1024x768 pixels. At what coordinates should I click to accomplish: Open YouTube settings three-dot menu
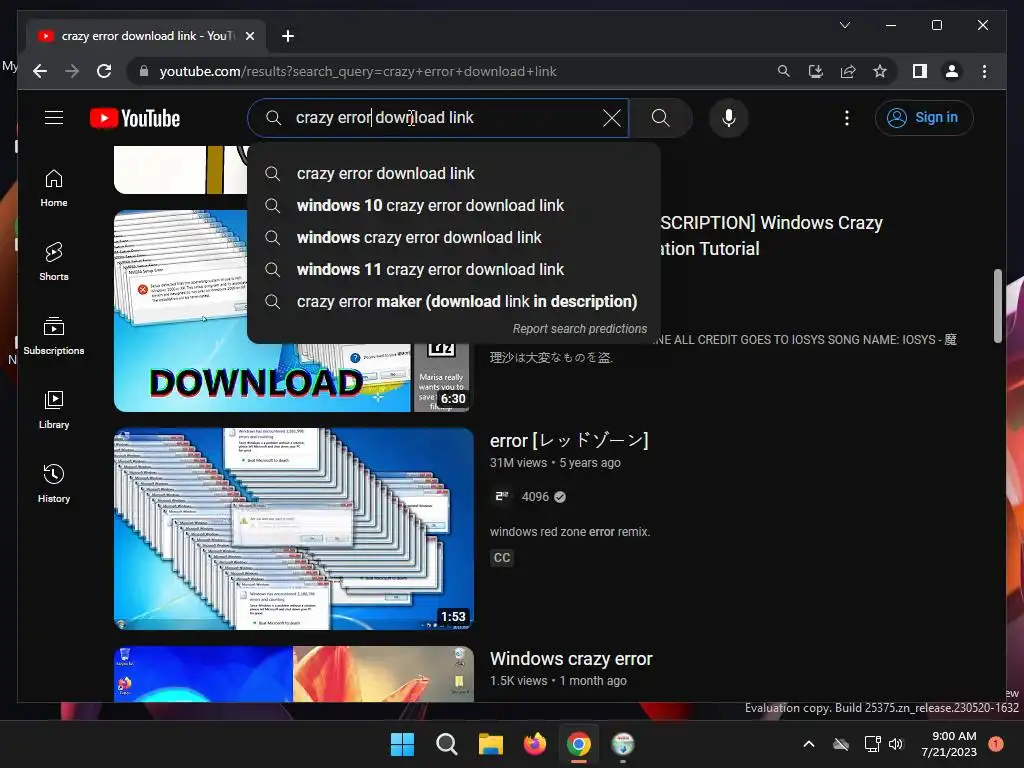tap(847, 118)
